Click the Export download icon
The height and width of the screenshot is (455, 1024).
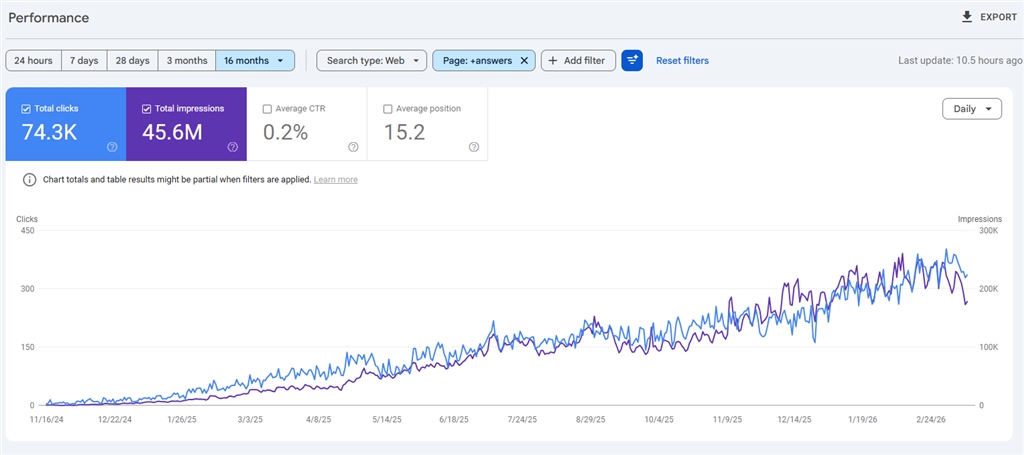pos(966,17)
